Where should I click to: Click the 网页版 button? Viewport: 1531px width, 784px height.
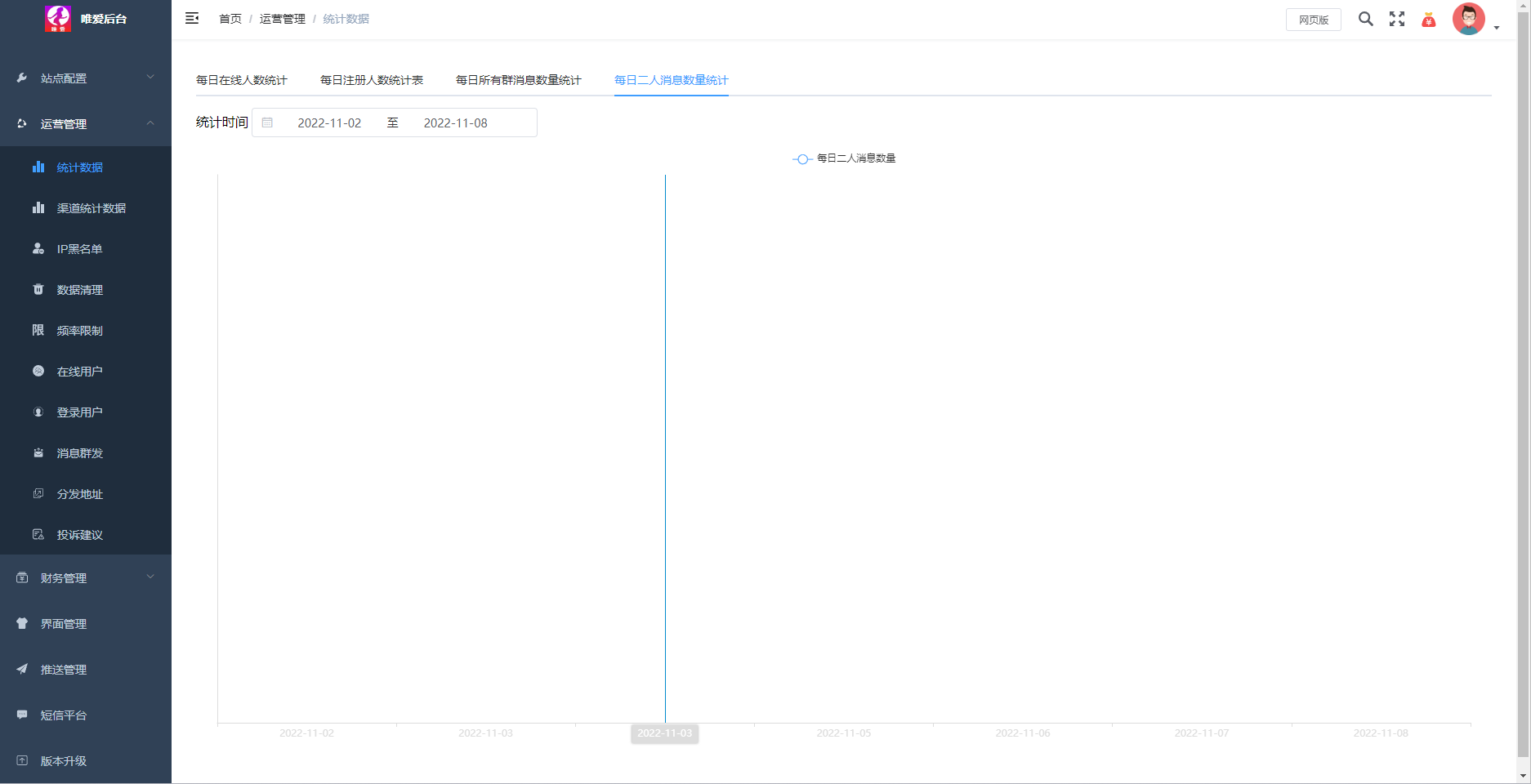pos(1313,20)
